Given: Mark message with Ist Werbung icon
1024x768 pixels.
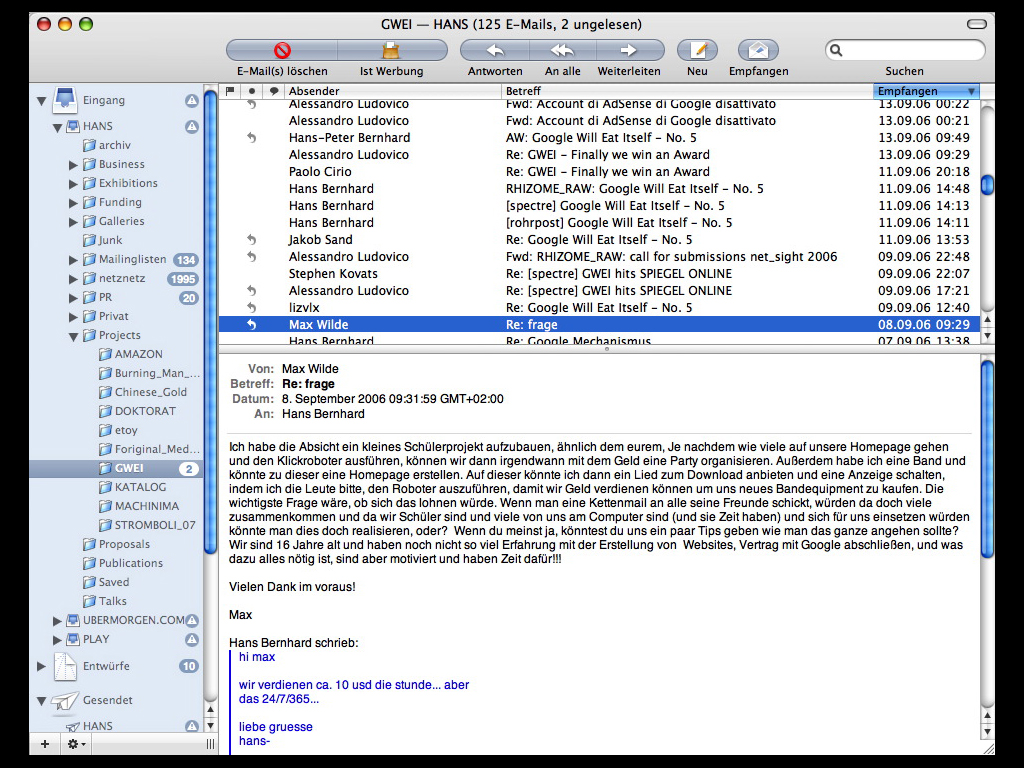Looking at the screenshot, I should (392, 50).
